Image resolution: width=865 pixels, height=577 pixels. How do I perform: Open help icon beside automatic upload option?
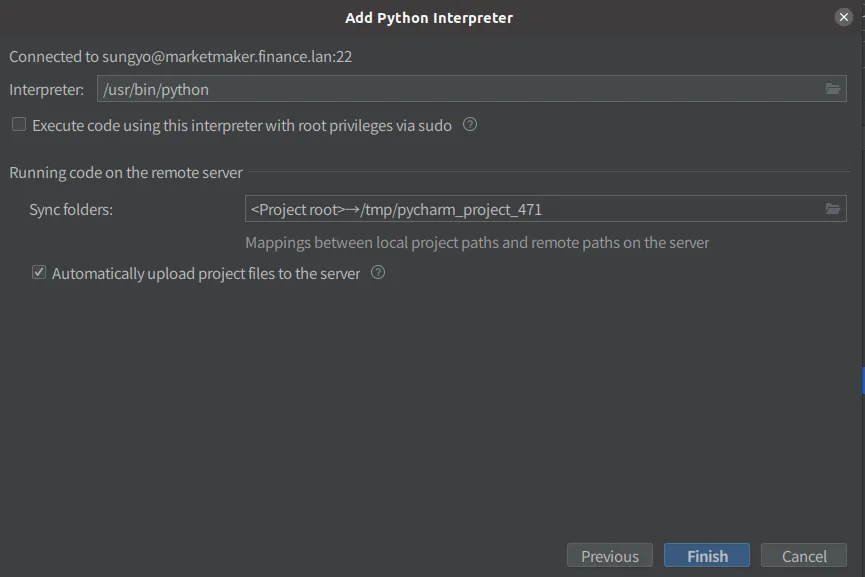click(378, 272)
